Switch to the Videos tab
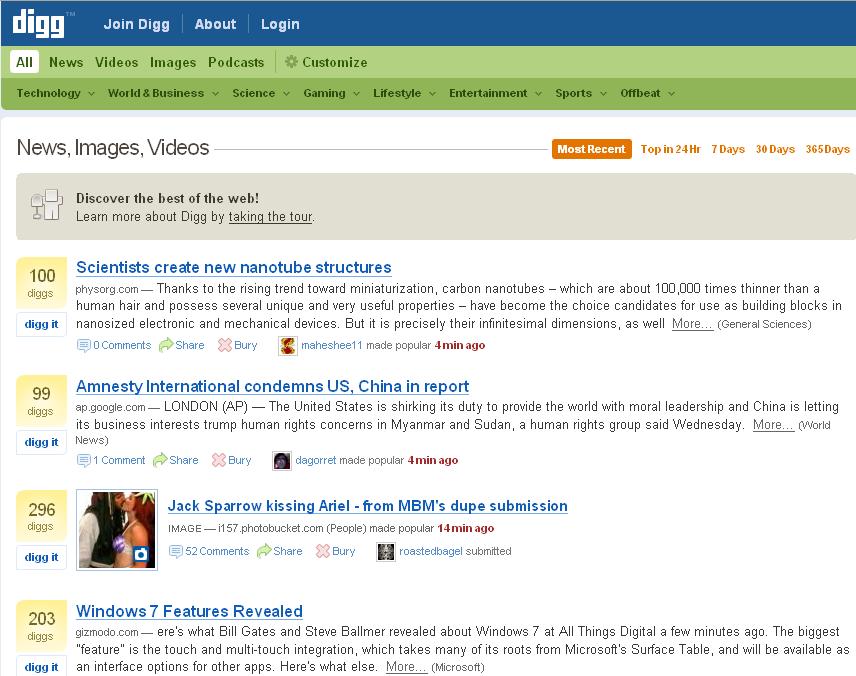Image resolution: width=856 pixels, height=676 pixels. (x=116, y=62)
